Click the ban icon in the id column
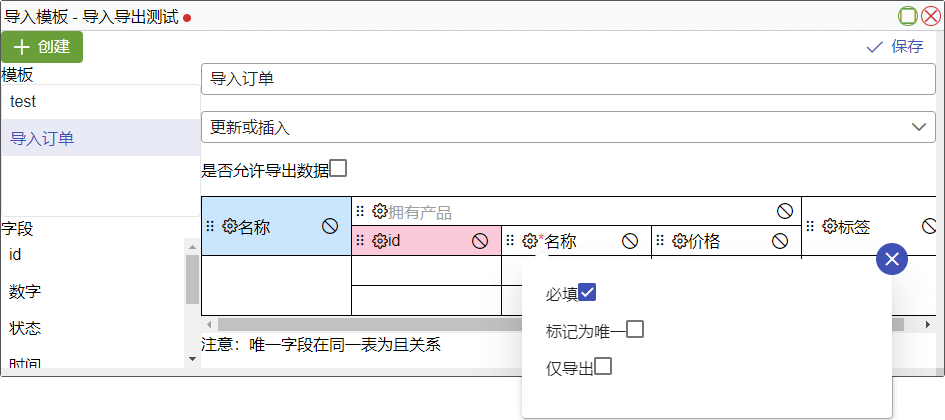Screen dimensions: 945x420 coord(480,241)
